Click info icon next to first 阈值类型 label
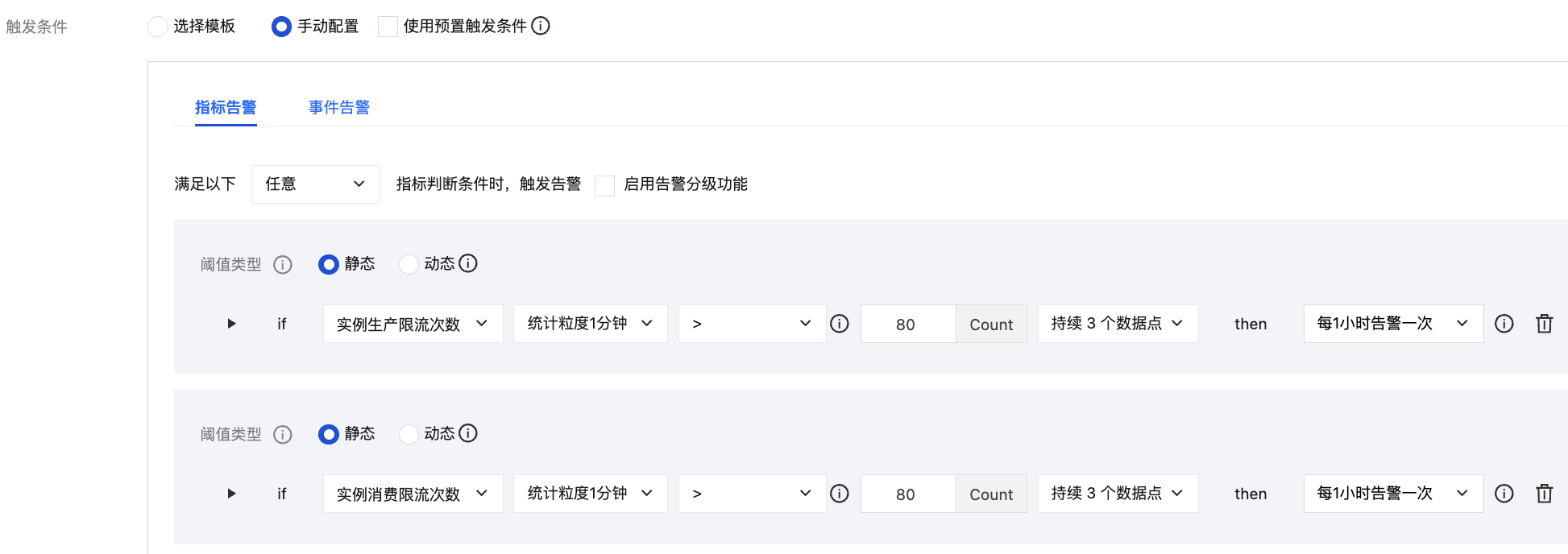 [282, 264]
